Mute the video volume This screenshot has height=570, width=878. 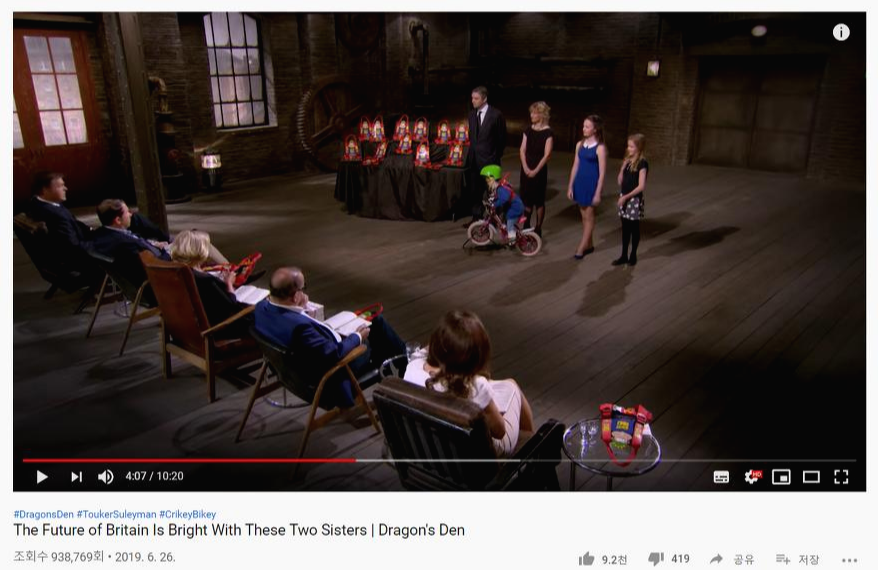pyautogui.click(x=106, y=476)
